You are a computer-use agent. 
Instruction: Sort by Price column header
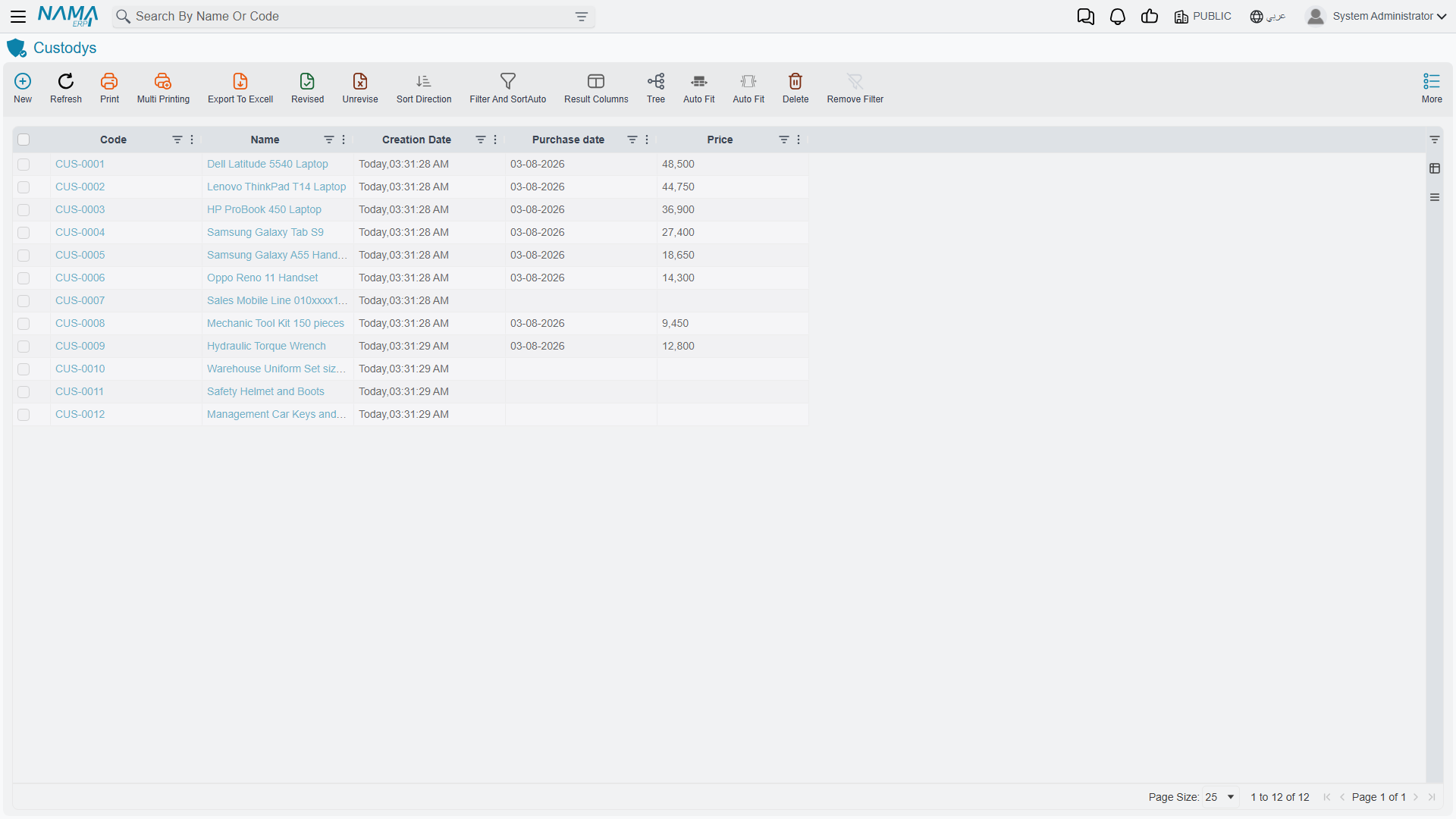click(x=720, y=140)
